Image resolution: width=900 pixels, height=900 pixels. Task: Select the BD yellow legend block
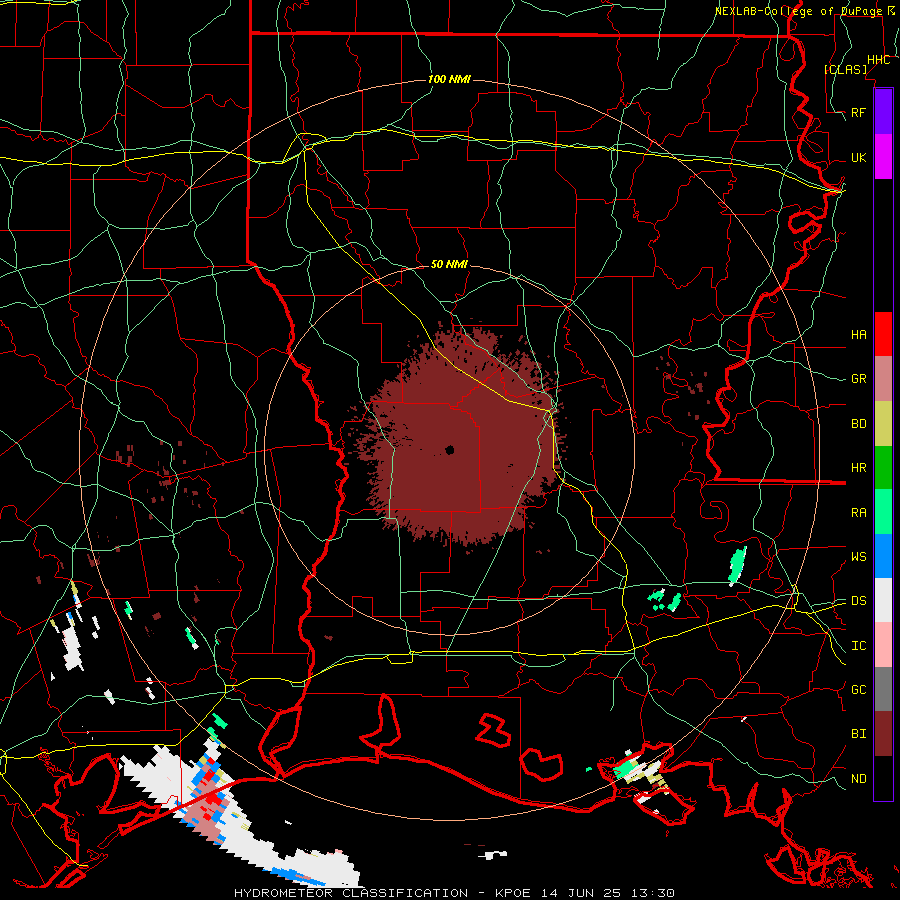[x=883, y=423]
